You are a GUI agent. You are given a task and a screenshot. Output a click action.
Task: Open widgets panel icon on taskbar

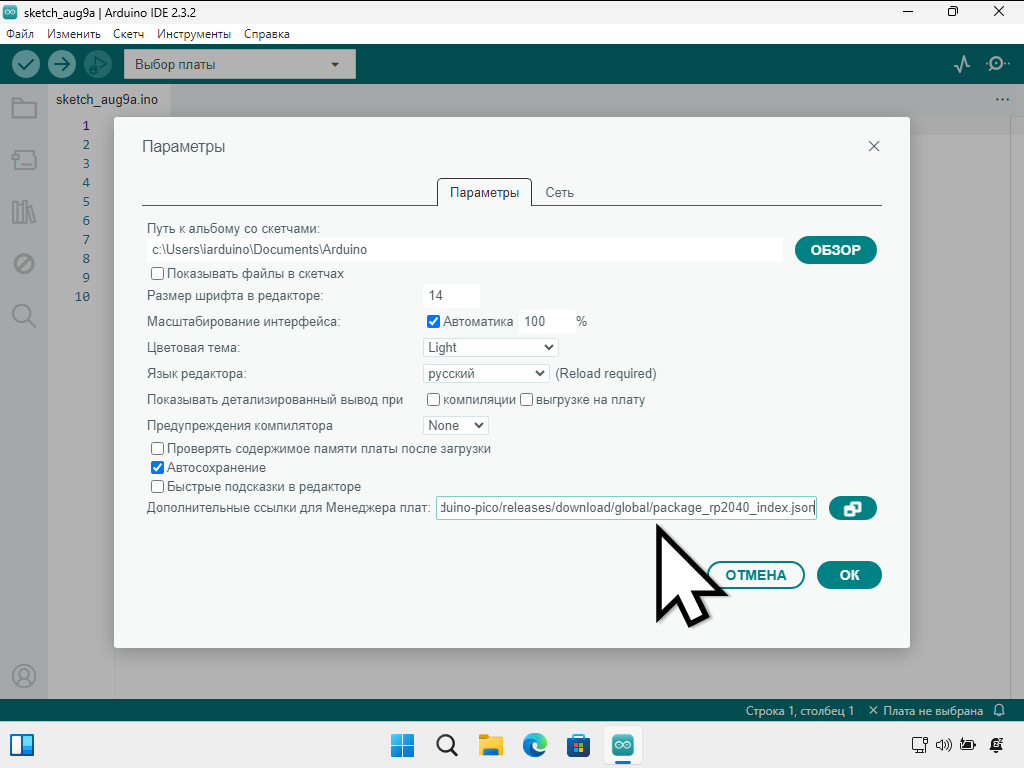click(x=22, y=745)
